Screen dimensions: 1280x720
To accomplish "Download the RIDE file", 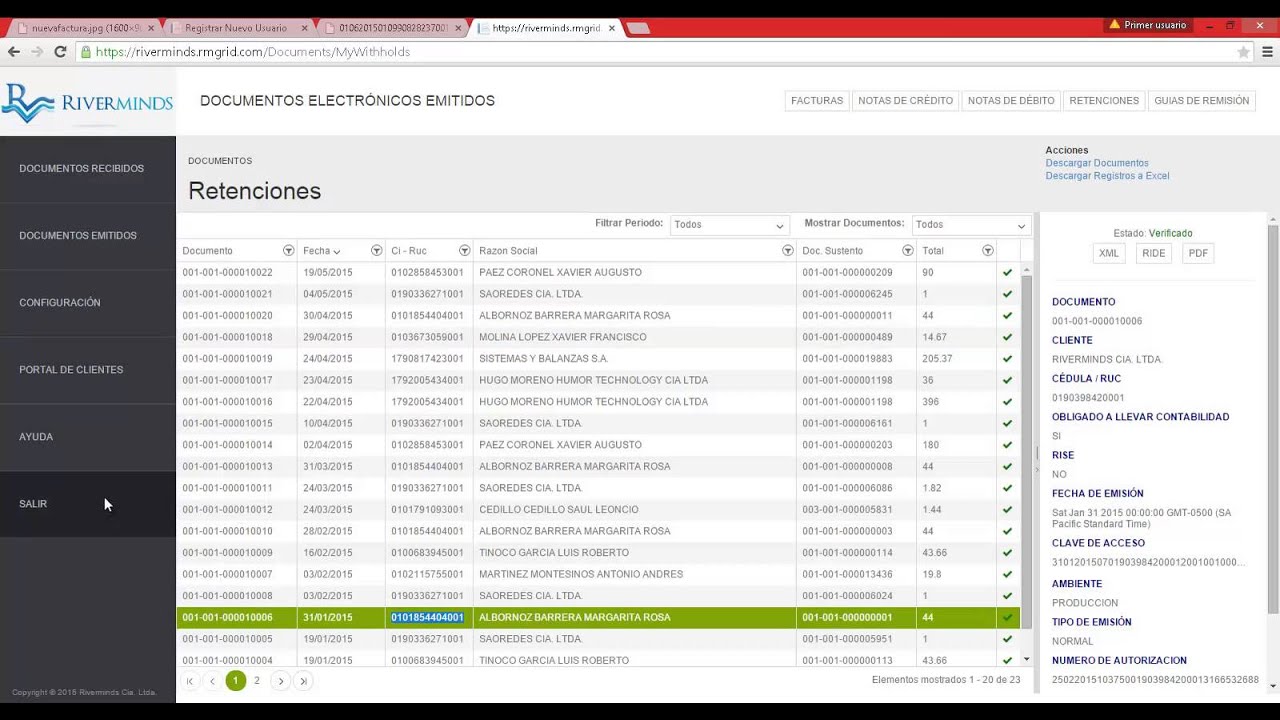I will click(1153, 253).
